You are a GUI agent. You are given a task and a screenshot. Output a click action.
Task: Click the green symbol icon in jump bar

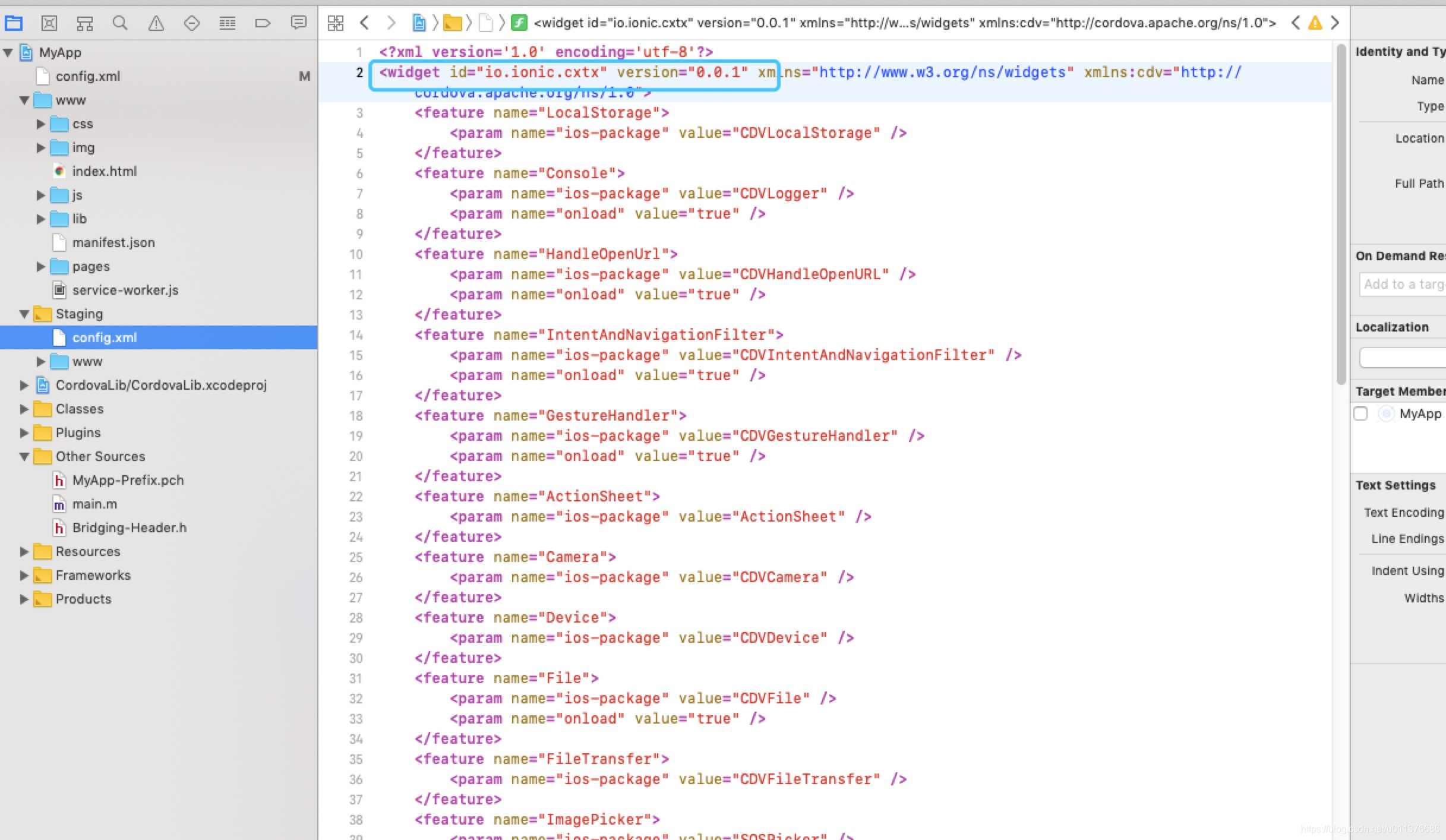(x=519, y=23)
